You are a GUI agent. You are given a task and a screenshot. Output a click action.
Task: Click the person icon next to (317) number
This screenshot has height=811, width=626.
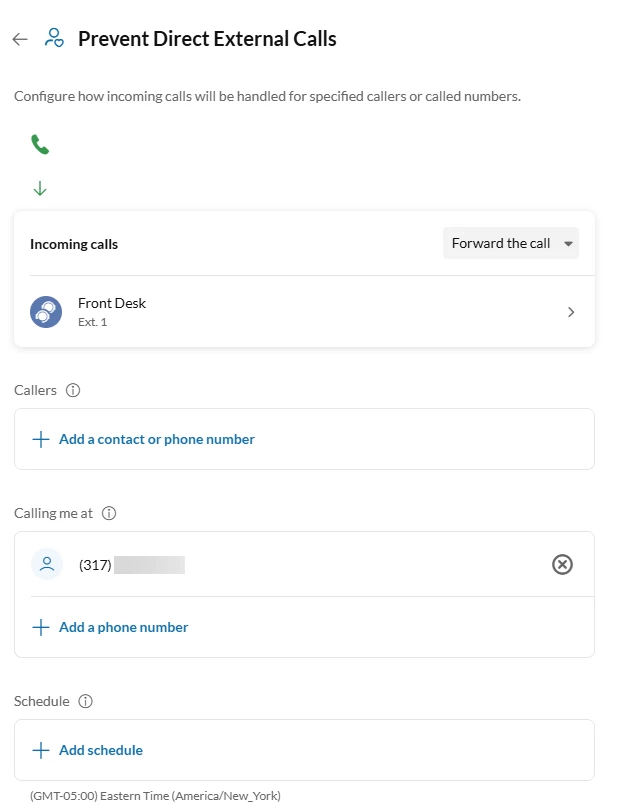(x=46, y=565)
